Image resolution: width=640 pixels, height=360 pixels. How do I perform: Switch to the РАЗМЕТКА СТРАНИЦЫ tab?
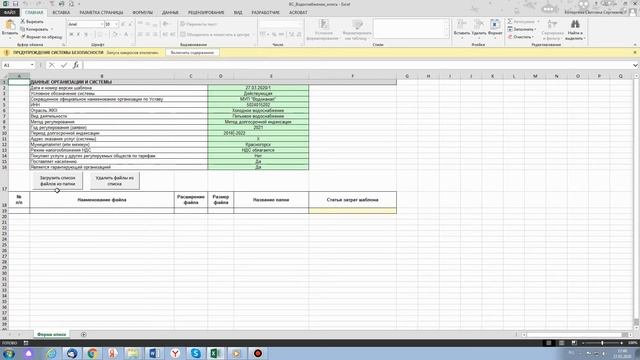click(101, 12)
